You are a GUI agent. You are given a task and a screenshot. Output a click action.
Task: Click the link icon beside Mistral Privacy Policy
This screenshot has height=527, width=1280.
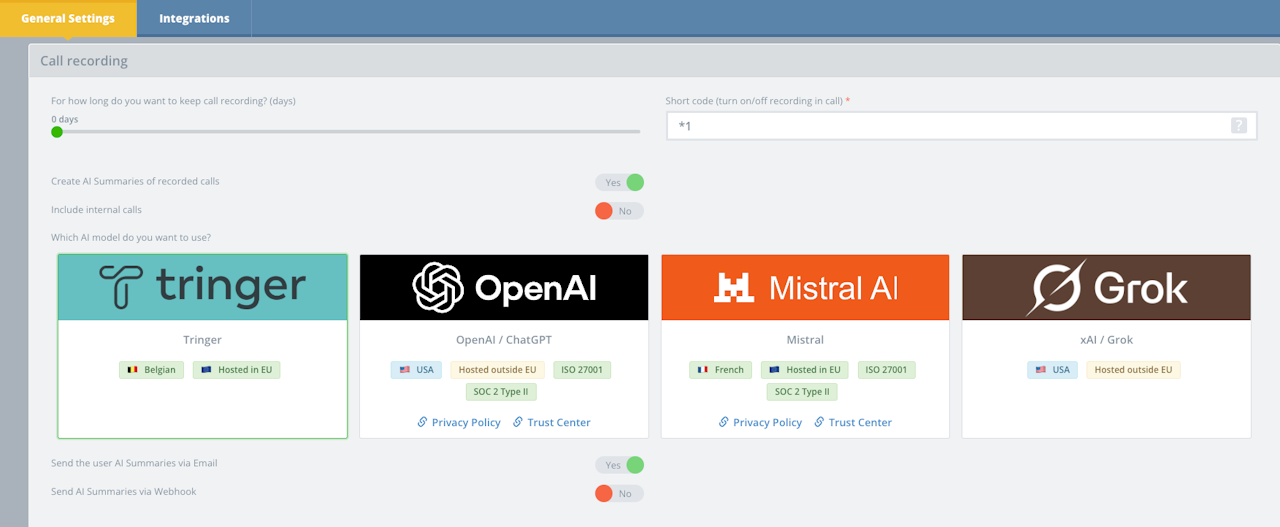click(x=724, y=422)
